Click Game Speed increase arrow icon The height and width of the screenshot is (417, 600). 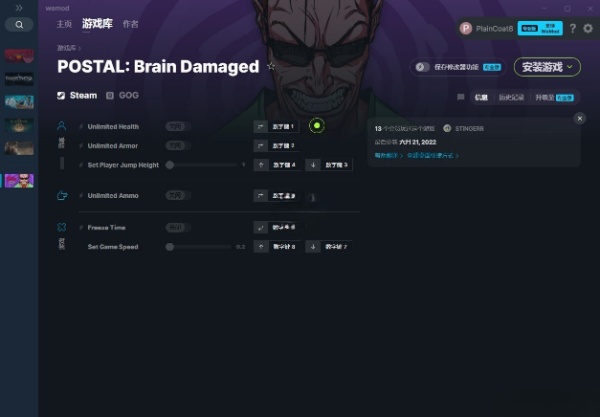tap(261, 247)
